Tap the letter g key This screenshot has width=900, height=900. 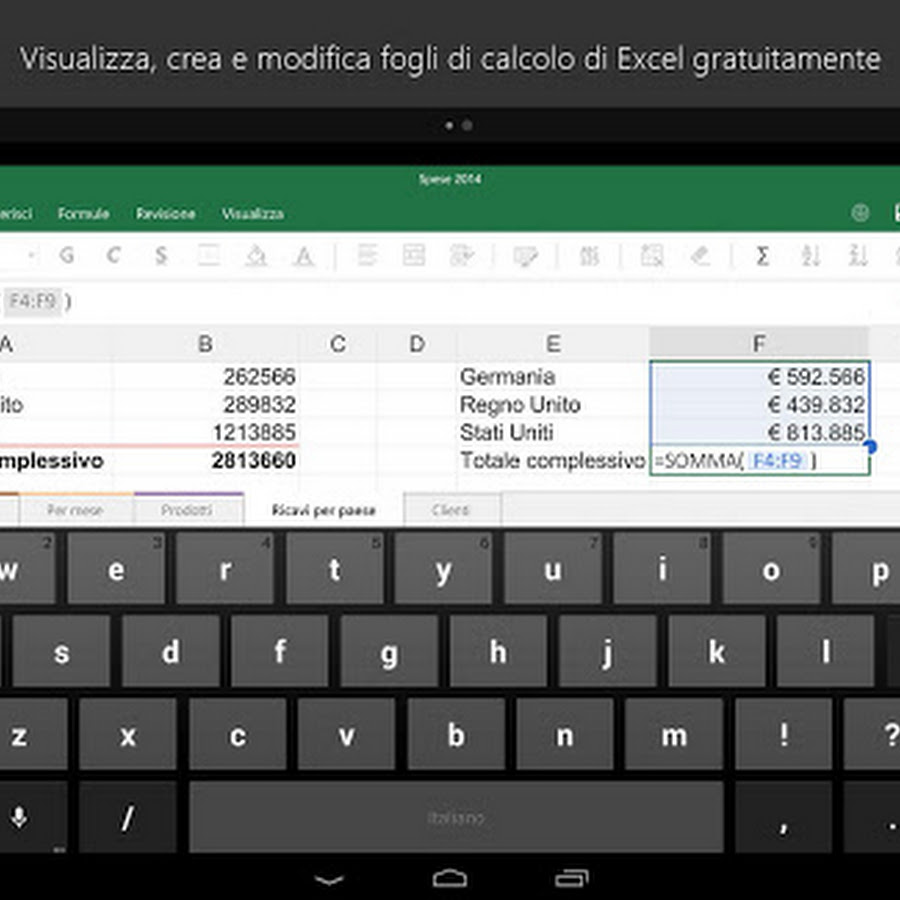coord(389,651)
